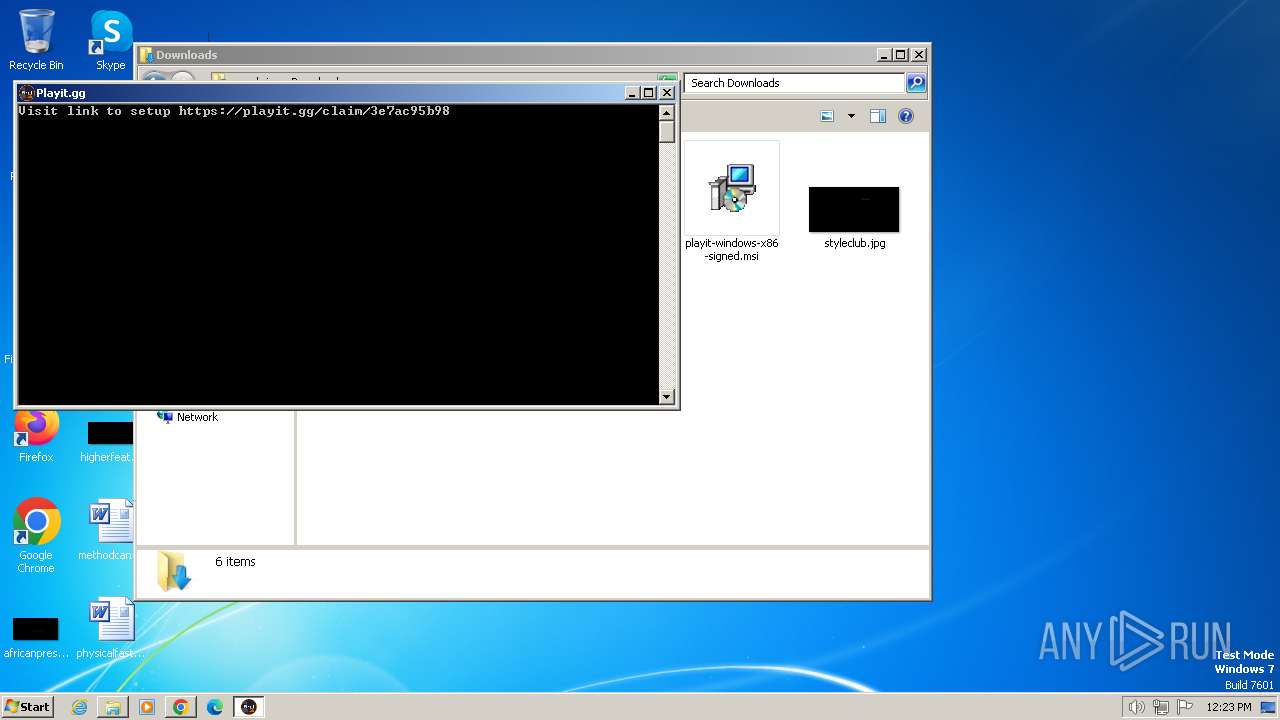
Task: Launch Skype from the desktop
Action: pyautogui.click(x=110, y=40)
